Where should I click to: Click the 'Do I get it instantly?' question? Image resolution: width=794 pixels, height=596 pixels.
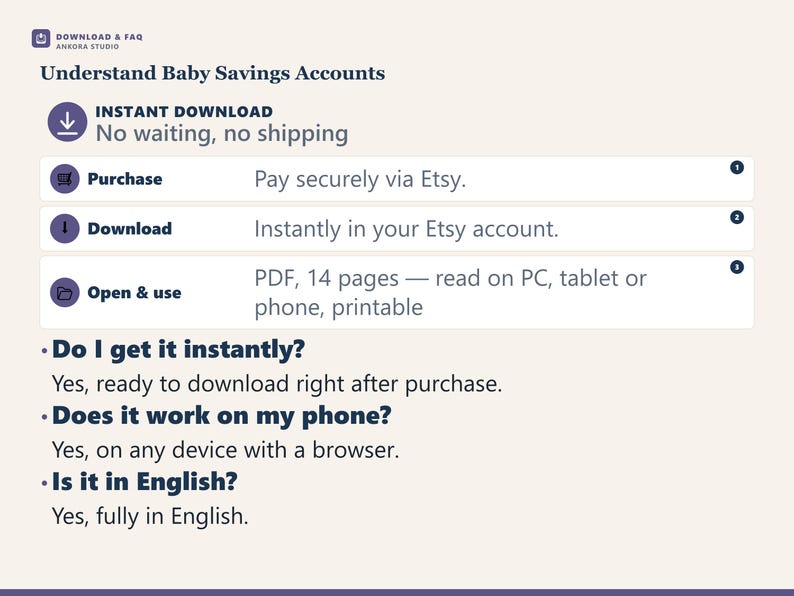tap(178, 349)
